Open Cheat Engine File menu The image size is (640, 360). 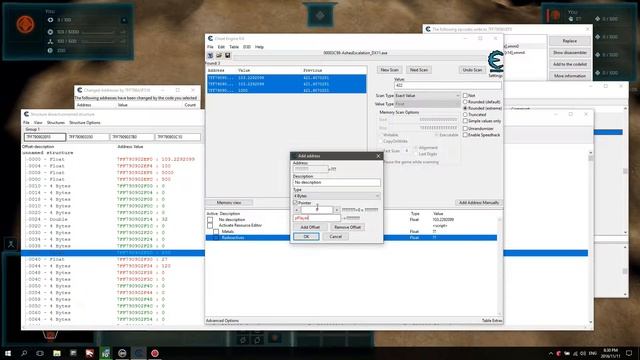coord(210,47)
